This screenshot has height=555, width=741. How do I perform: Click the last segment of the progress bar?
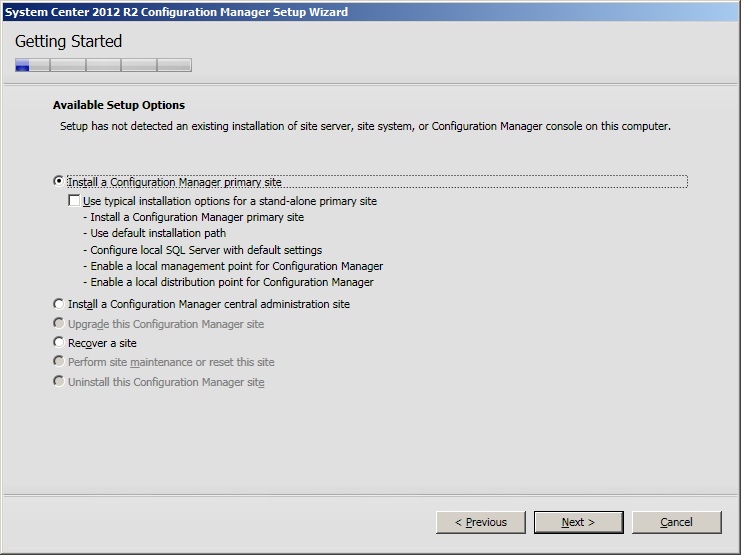[x=174, y=66]
